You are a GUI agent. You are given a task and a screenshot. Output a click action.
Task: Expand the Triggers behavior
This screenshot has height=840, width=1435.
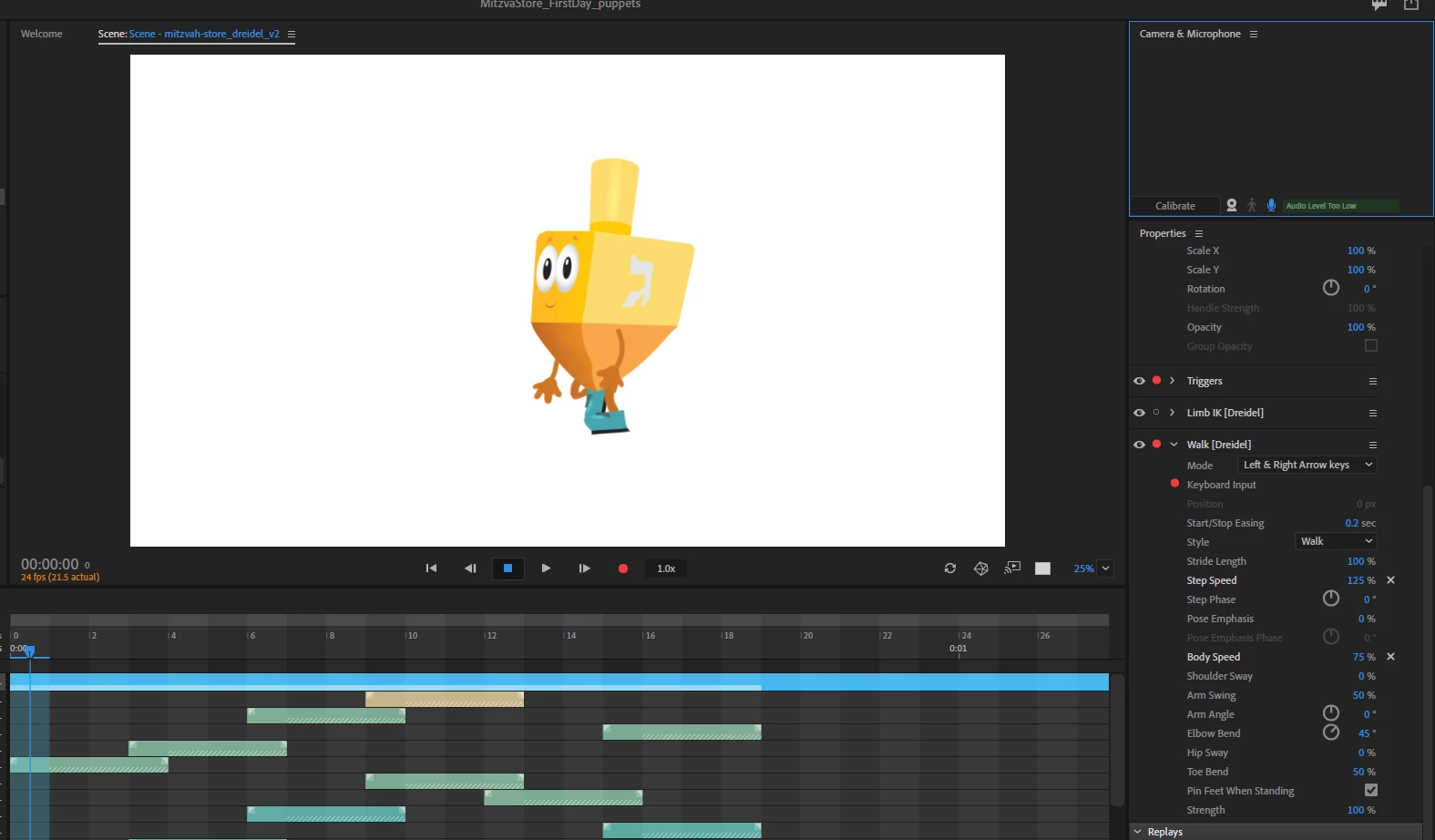pyautogui.click(x=1173, y=381)
